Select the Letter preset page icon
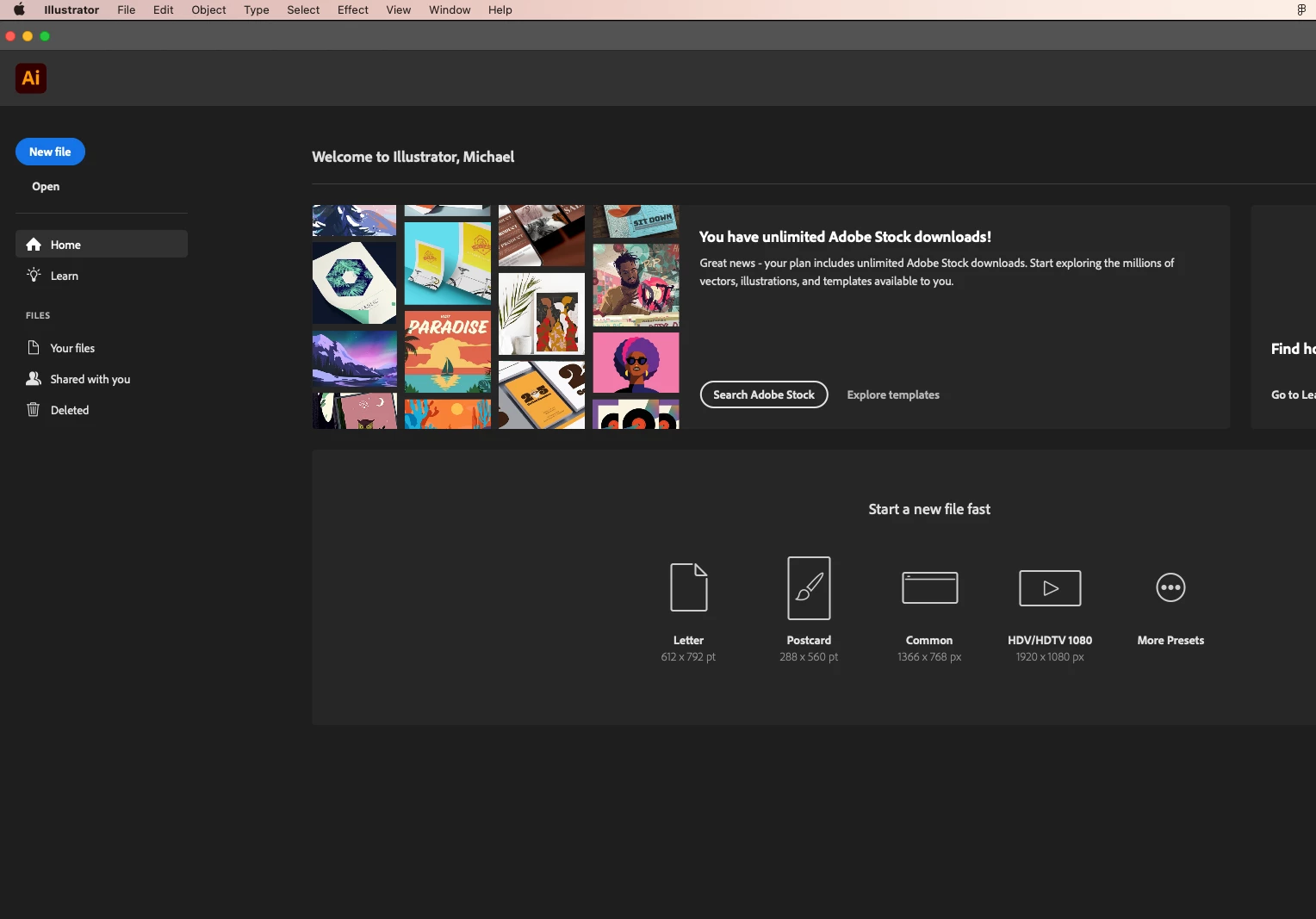Screen dimensions: 1316x919 tap(689, 587)
